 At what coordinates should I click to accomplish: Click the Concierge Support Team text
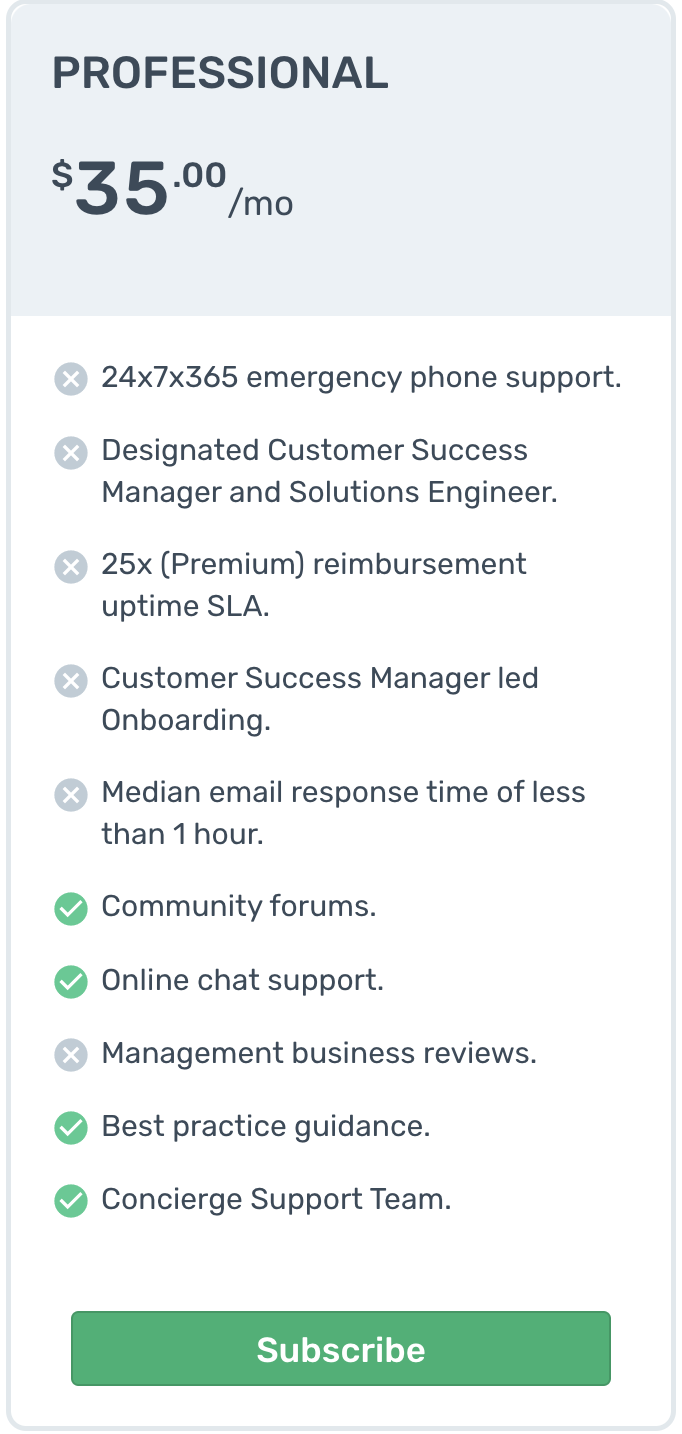pyautogui.click(x=277, y=1200)
